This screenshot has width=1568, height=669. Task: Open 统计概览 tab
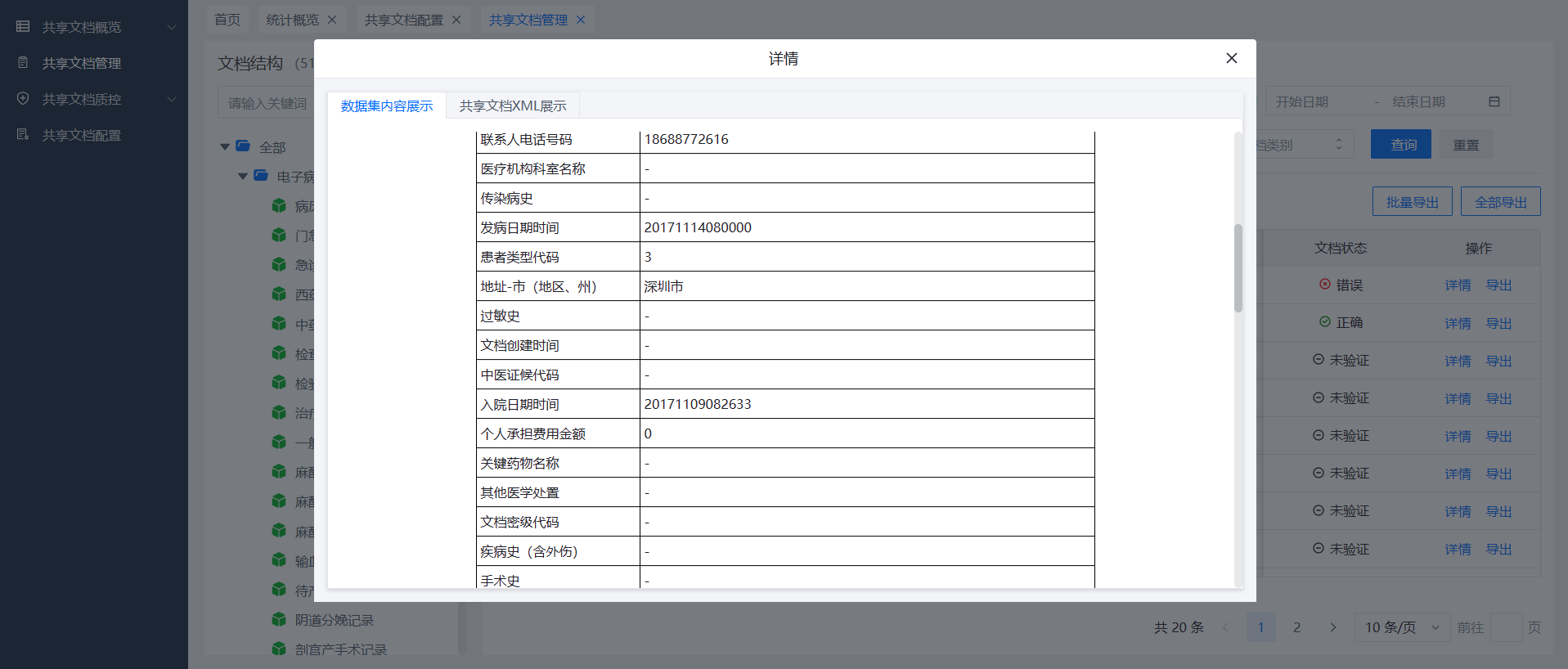292,20
